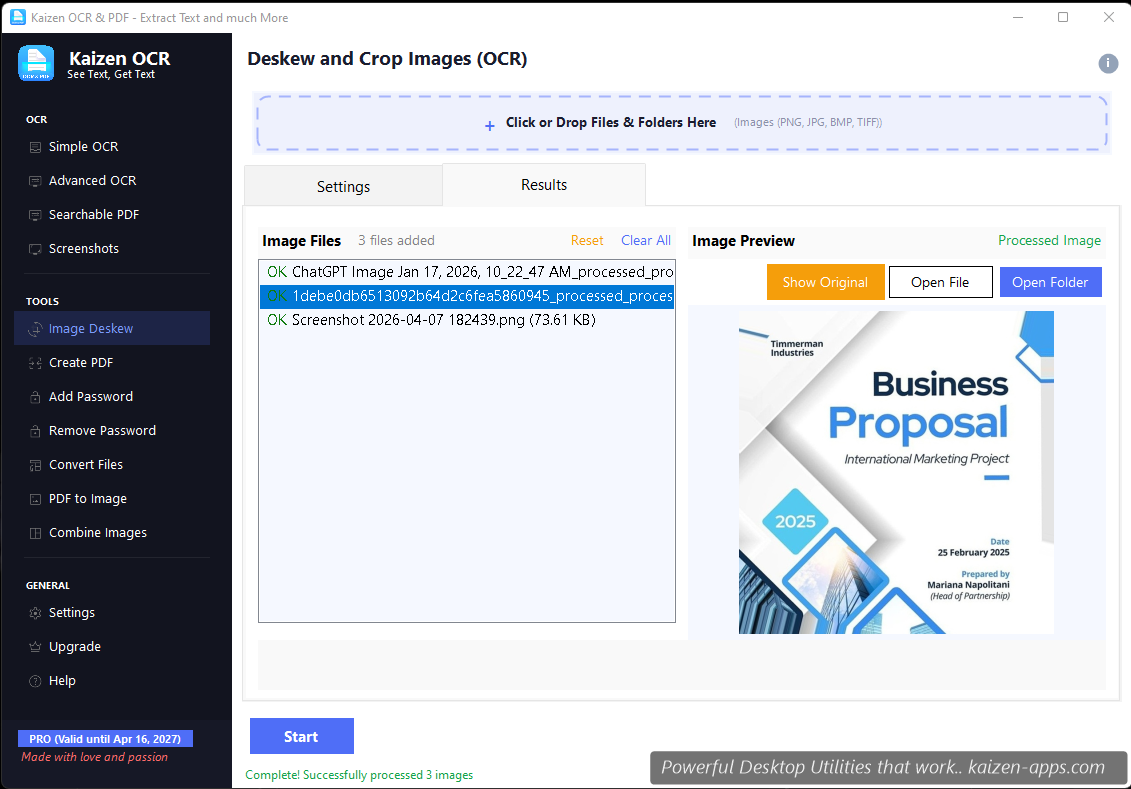Click the Business Proposal preview image
The height and width of the screenshot is (789, 1131).
pyautogui.click(x=896, y=472)
